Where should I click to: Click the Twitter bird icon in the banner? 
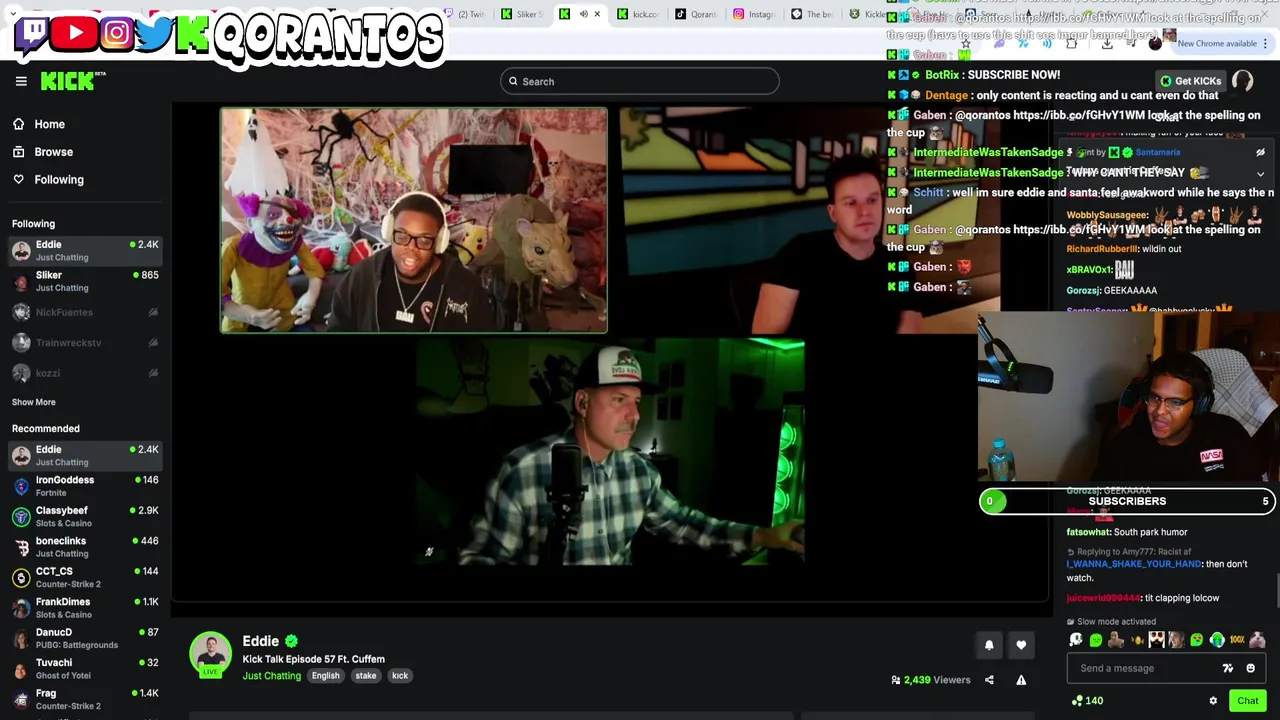tap(153, 33)
